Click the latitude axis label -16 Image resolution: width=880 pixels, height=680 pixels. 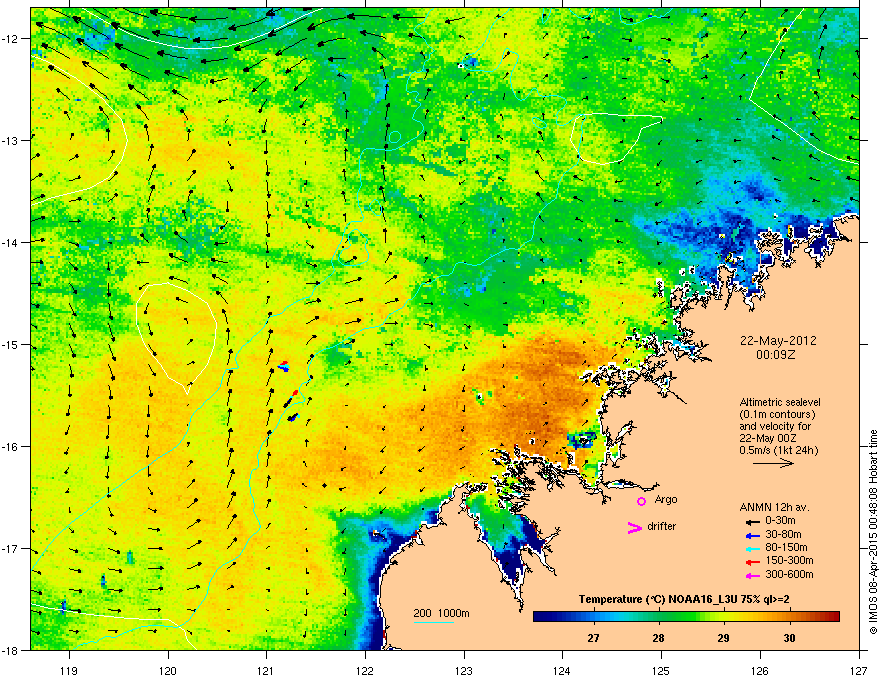point(10,447)
